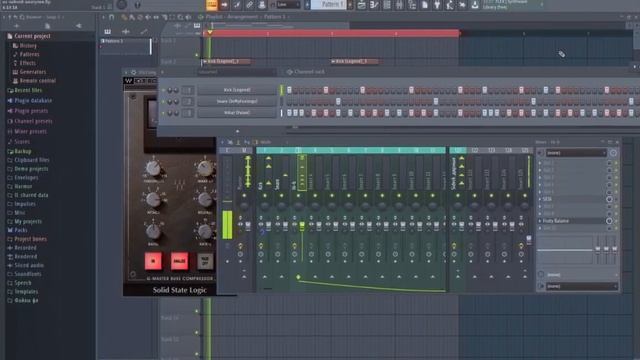640x360 pixels.
Task: Click the Kick (Legend) channel button
Action: coord(237,90)
